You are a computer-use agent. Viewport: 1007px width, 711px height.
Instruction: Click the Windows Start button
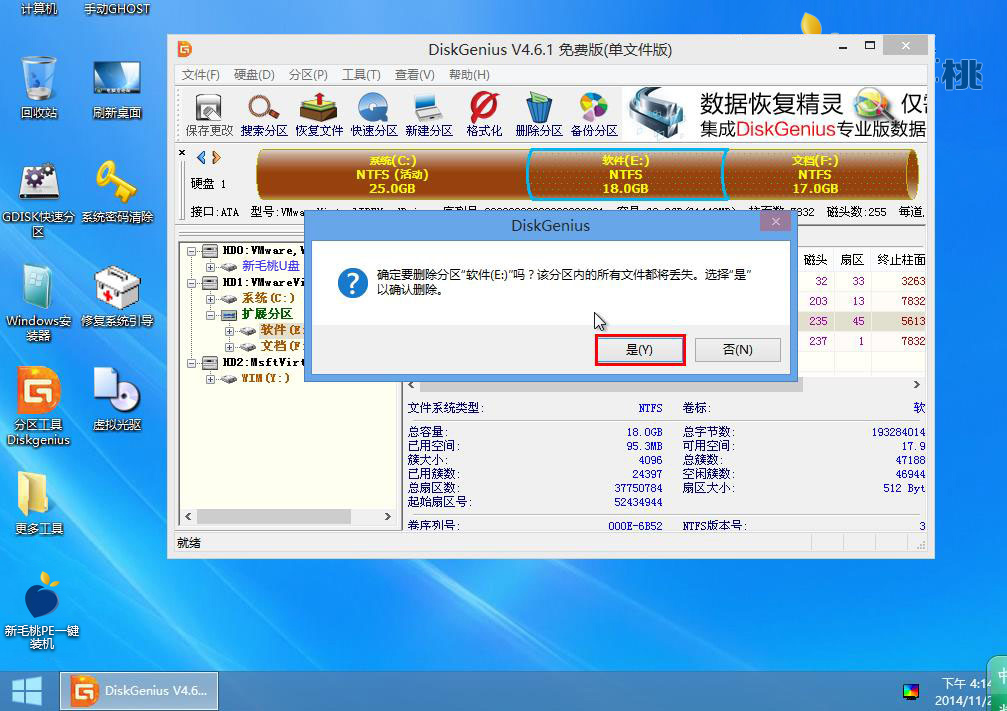coord(27,691)
